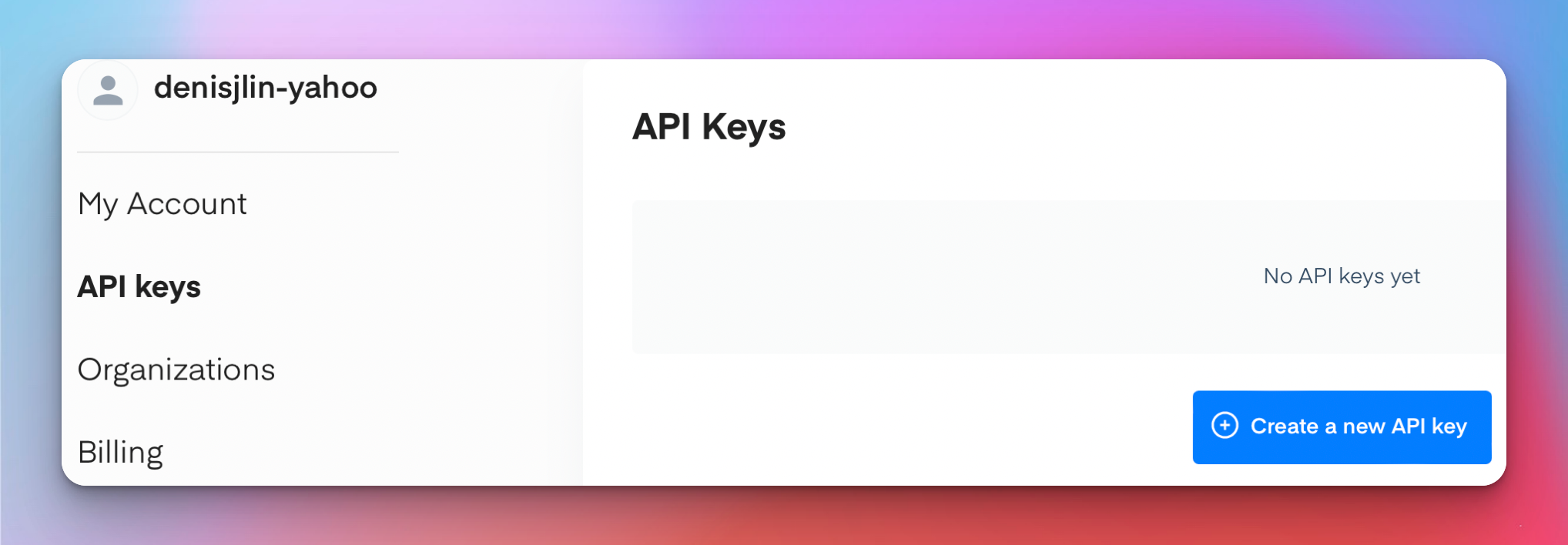Screen dimensions: 1568x545
Task: Click the word My in My Account
Action: click(x=98, y=204)
